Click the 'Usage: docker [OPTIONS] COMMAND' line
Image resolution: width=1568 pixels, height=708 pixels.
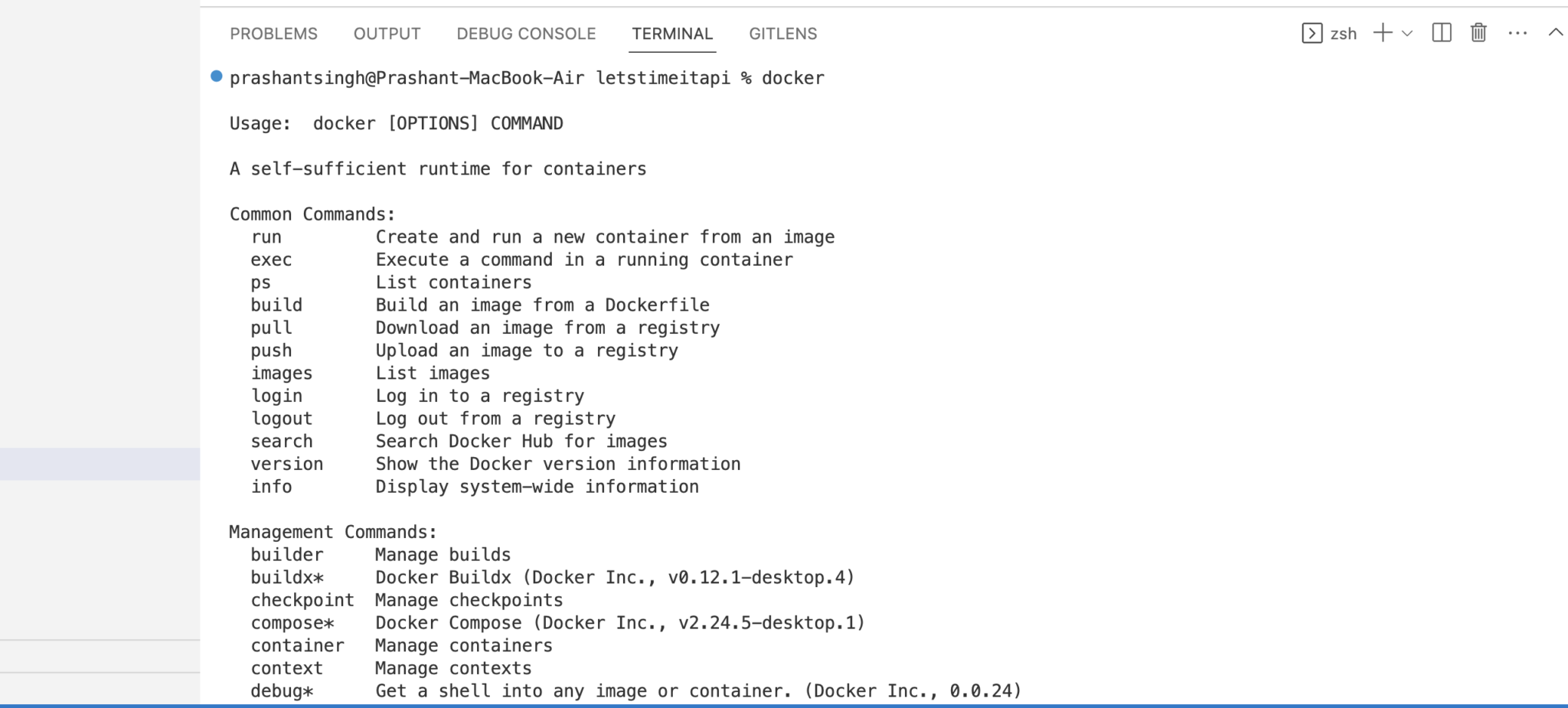397,123
